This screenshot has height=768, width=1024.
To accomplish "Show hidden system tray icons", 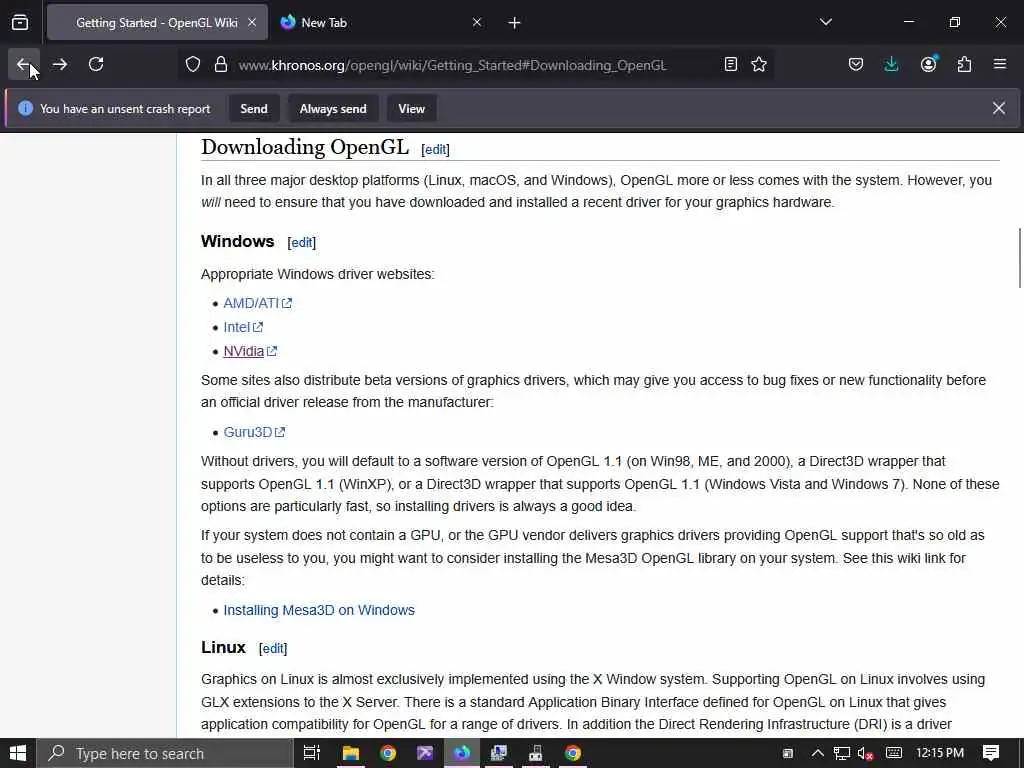I will point(817,754).
